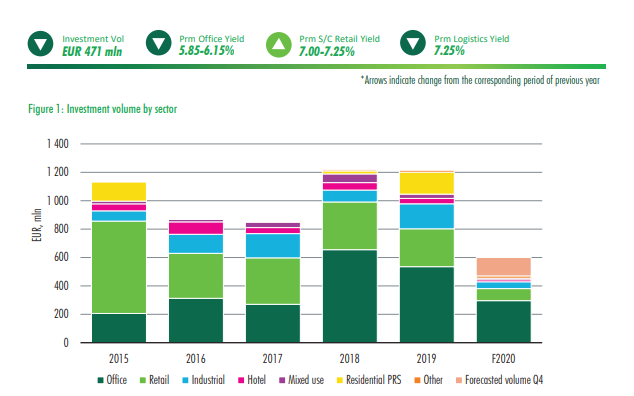Click the '7.25%' logistics yield value
The width and height of the screenshot is (634, 396).
pyautogui.click(x=449, y=51)
